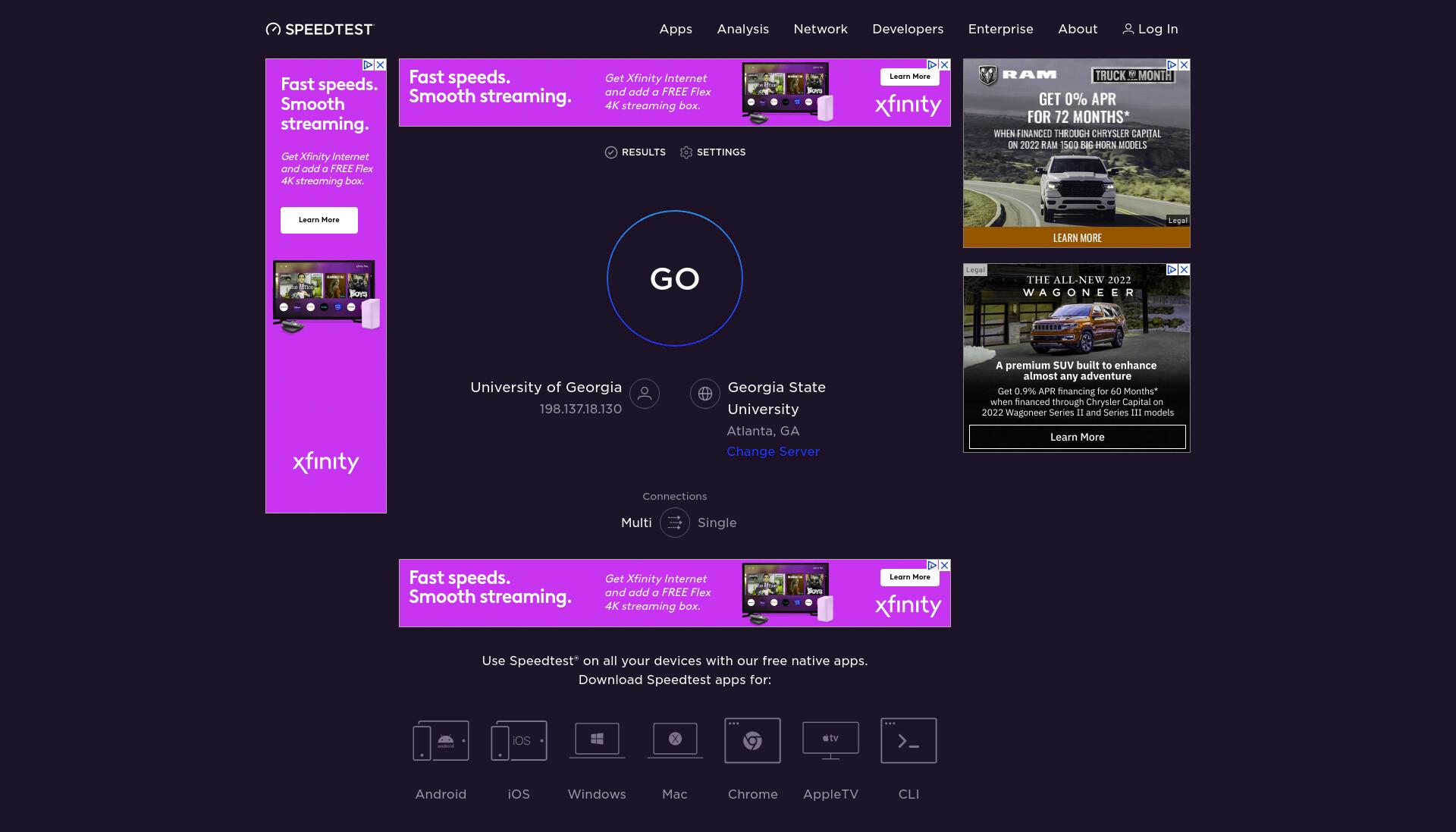
Task: Start the test with the GO button
Action: point(674,278)
